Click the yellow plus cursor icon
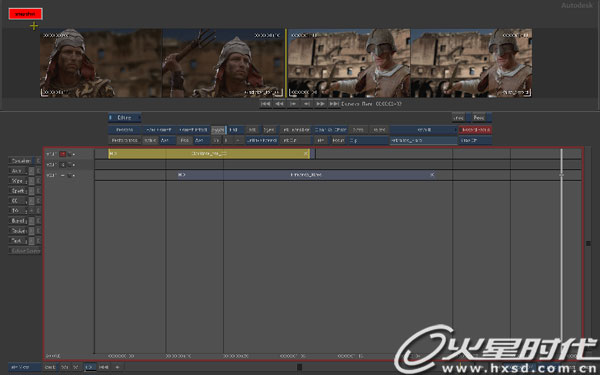This screenshot has width=600, height=375. coord(34,26)
